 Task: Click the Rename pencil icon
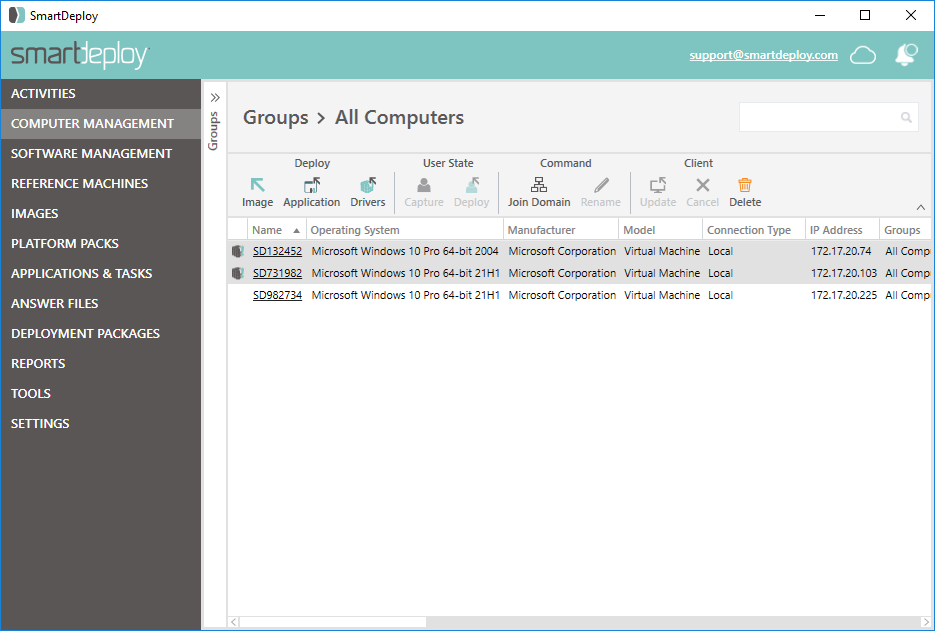click(601, 185)
